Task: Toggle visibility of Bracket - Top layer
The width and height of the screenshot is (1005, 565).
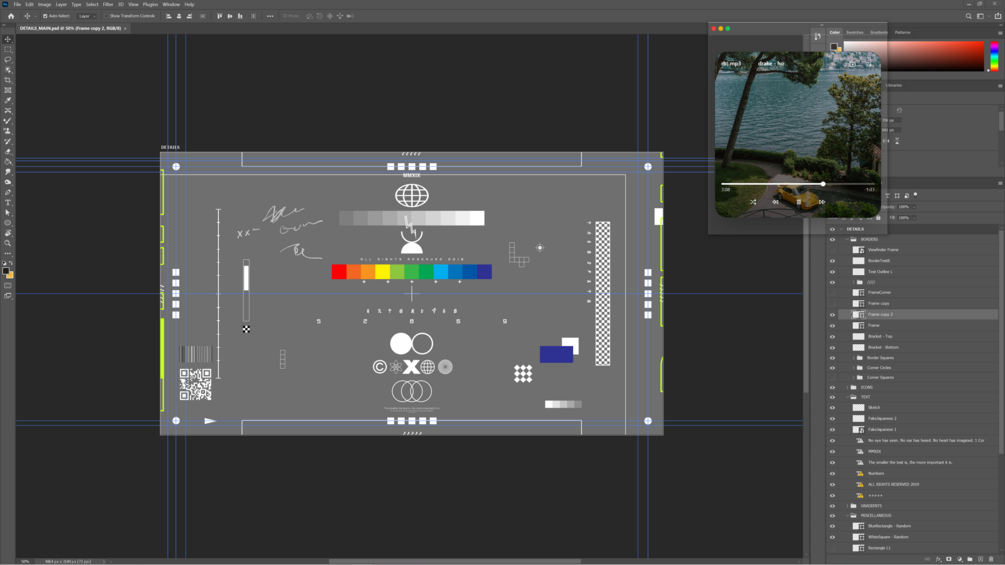Action: coord(833,336)
